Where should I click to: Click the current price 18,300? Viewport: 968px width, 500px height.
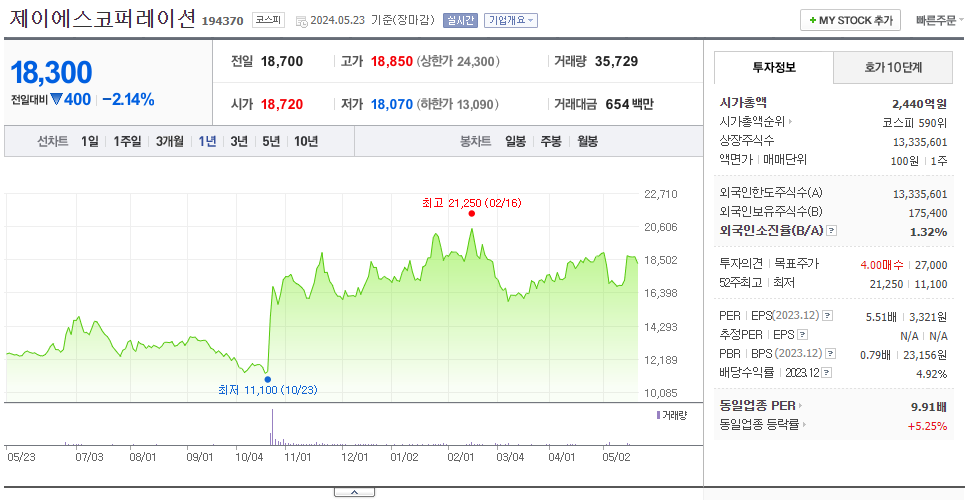51,73
